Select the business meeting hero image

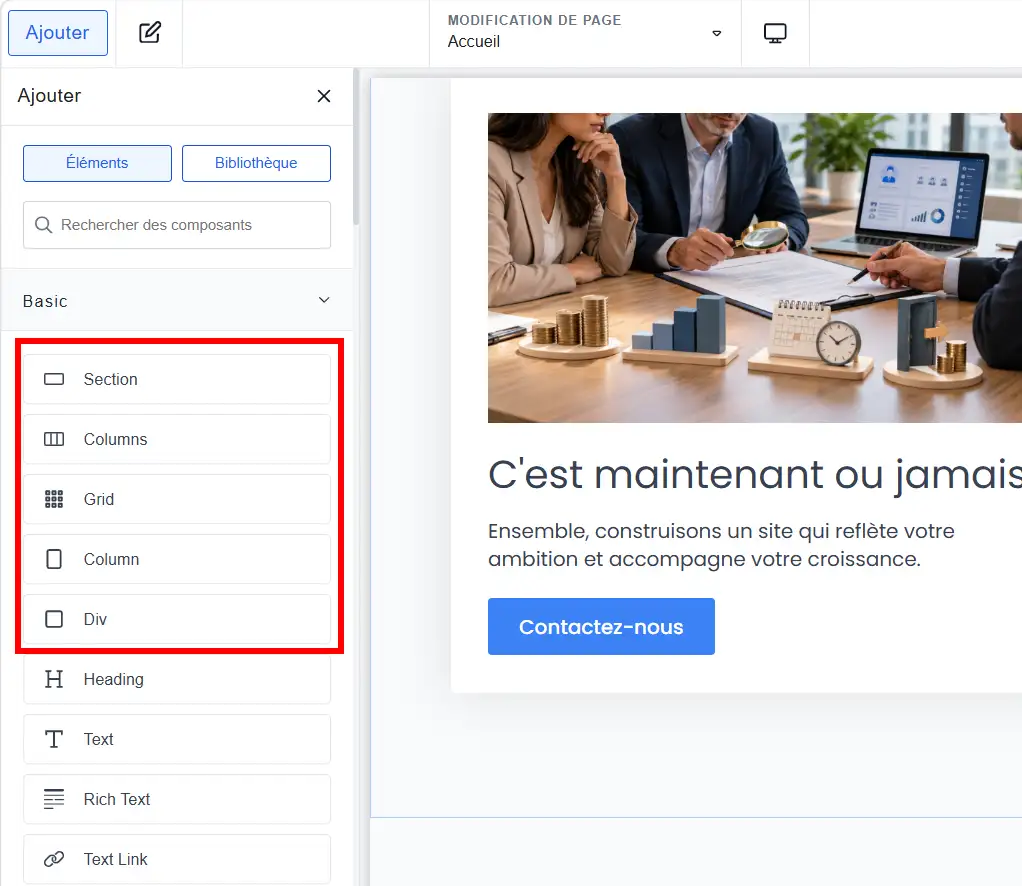point(755,268)
